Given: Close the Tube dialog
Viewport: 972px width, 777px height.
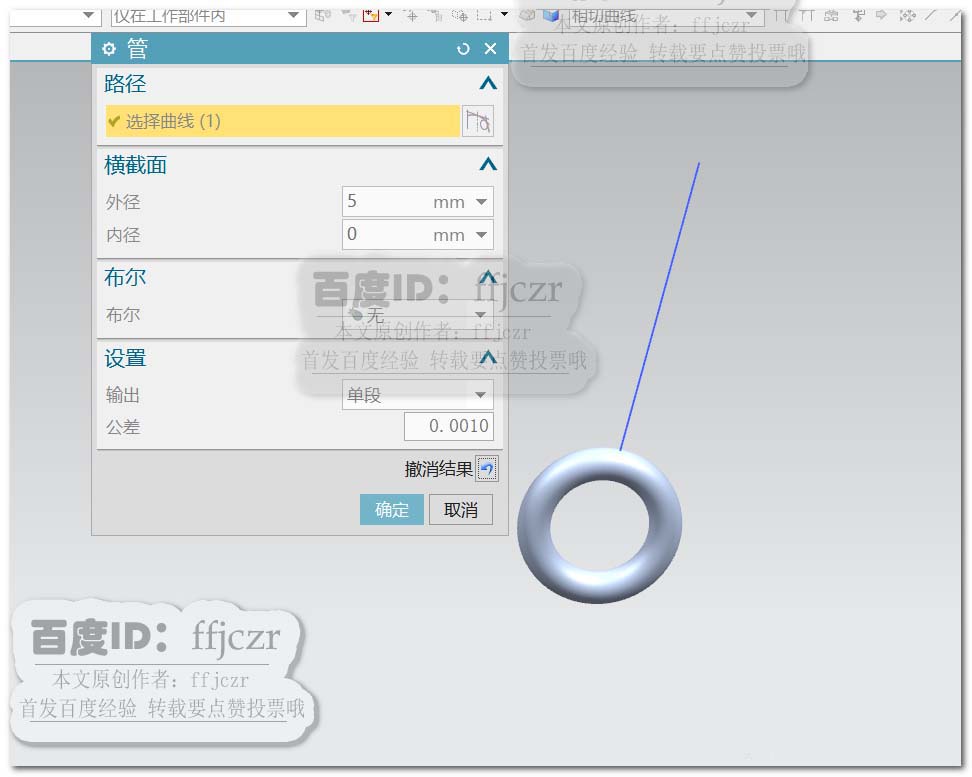Looking at the screenshot, I should (x=490, y=48).
